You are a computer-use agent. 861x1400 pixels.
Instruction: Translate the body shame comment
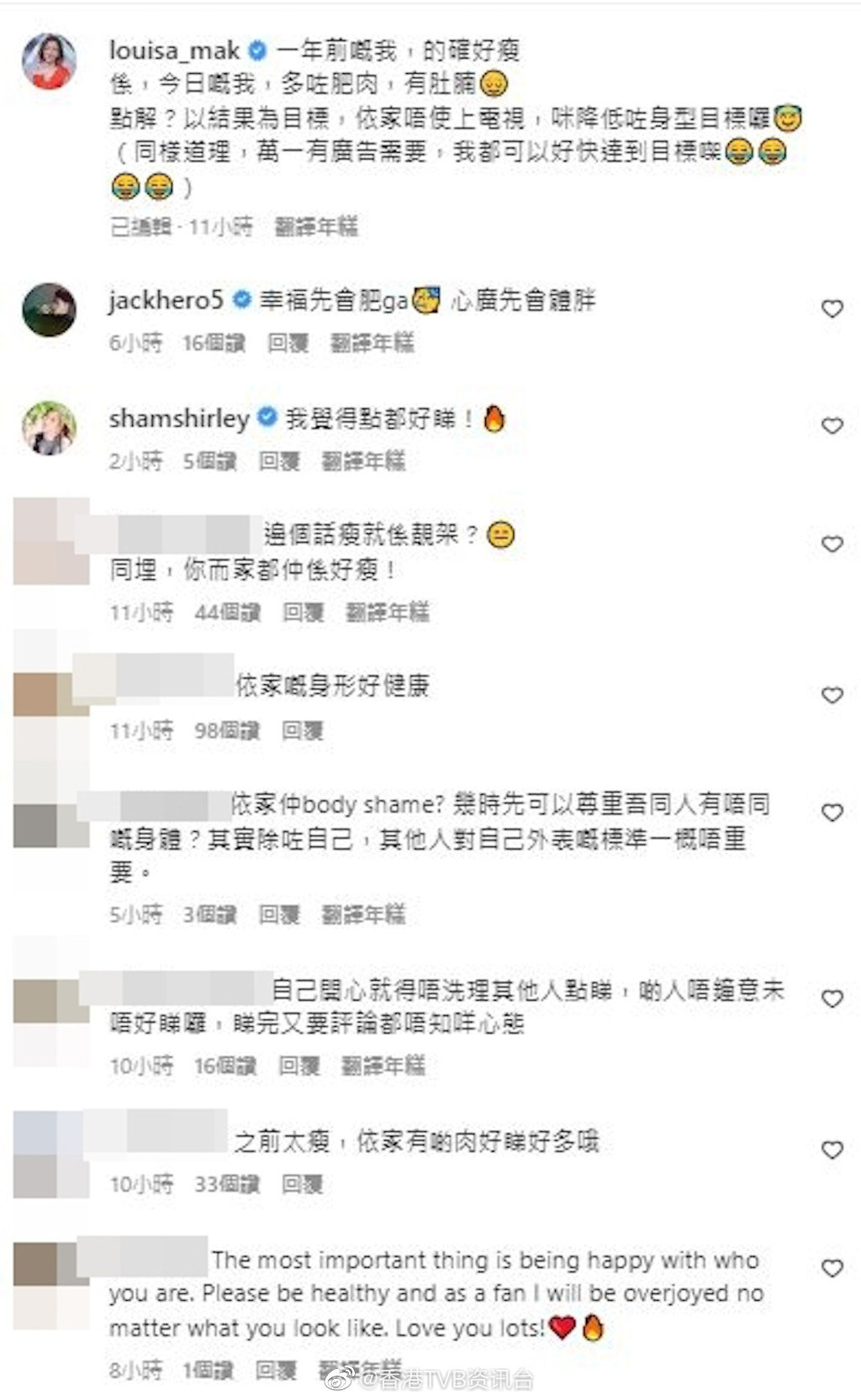coord(363,914)
